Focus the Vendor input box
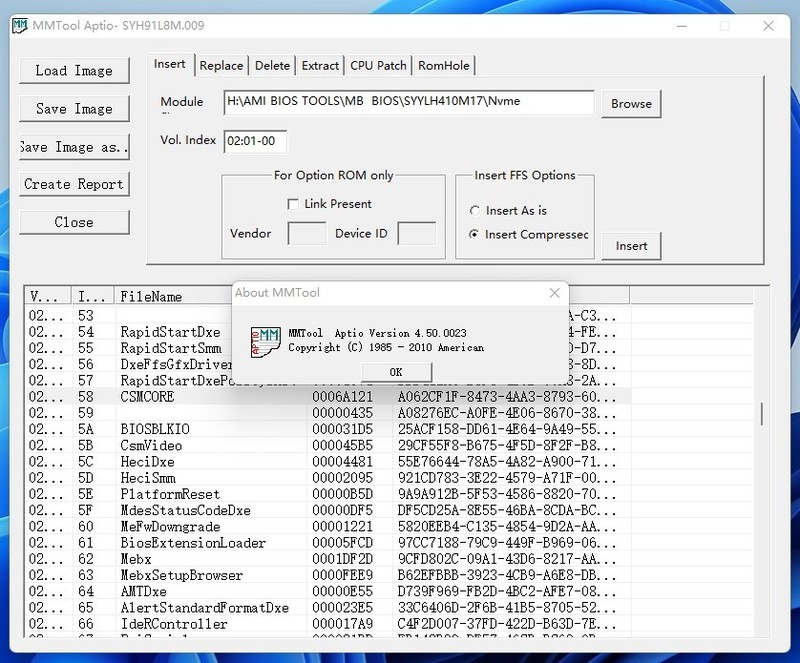This screenshot has width=800, height=663. pos(307,234)
